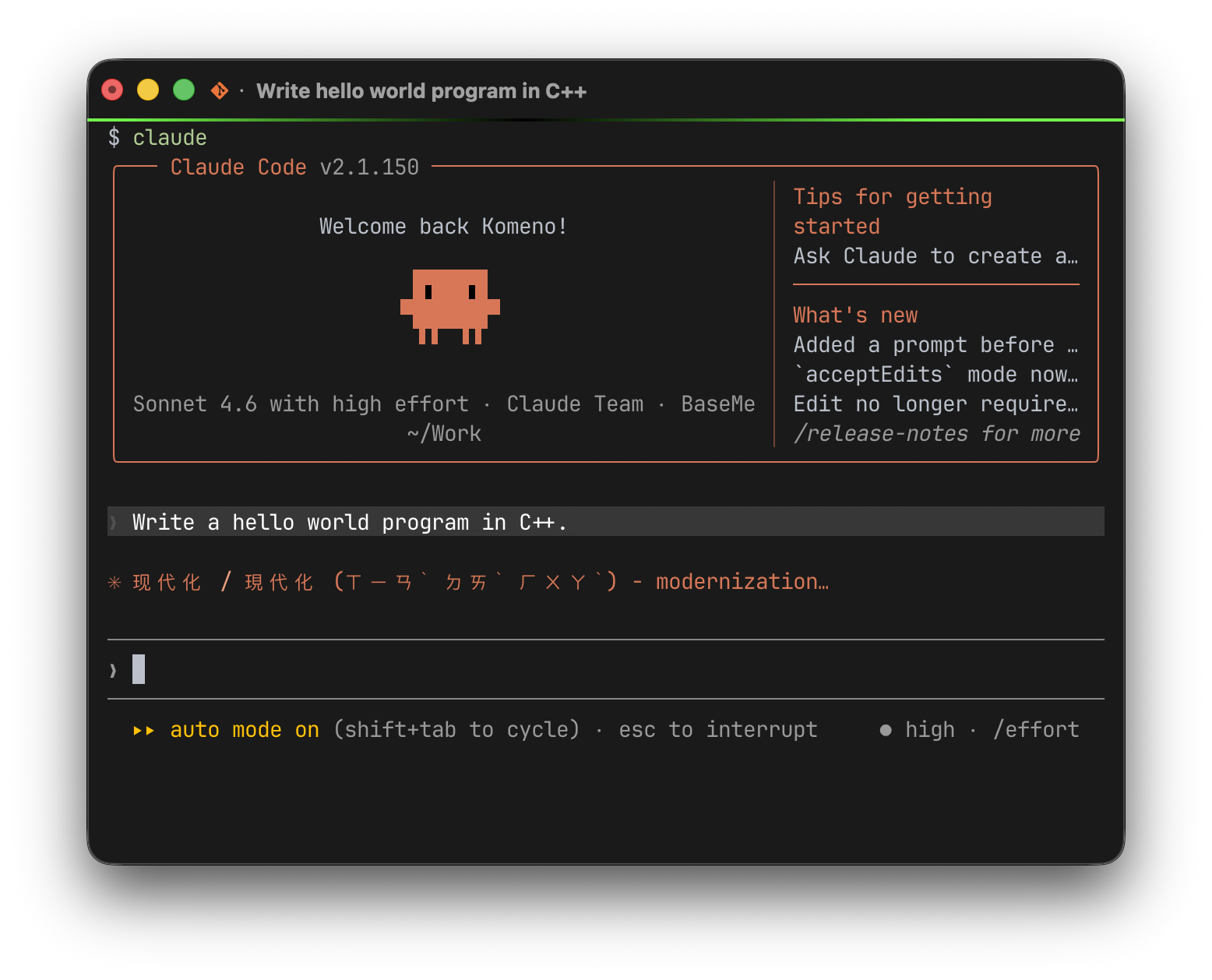Click '/release-notes for more' text
The image size is (1212, 980).
tap(937, 434)
